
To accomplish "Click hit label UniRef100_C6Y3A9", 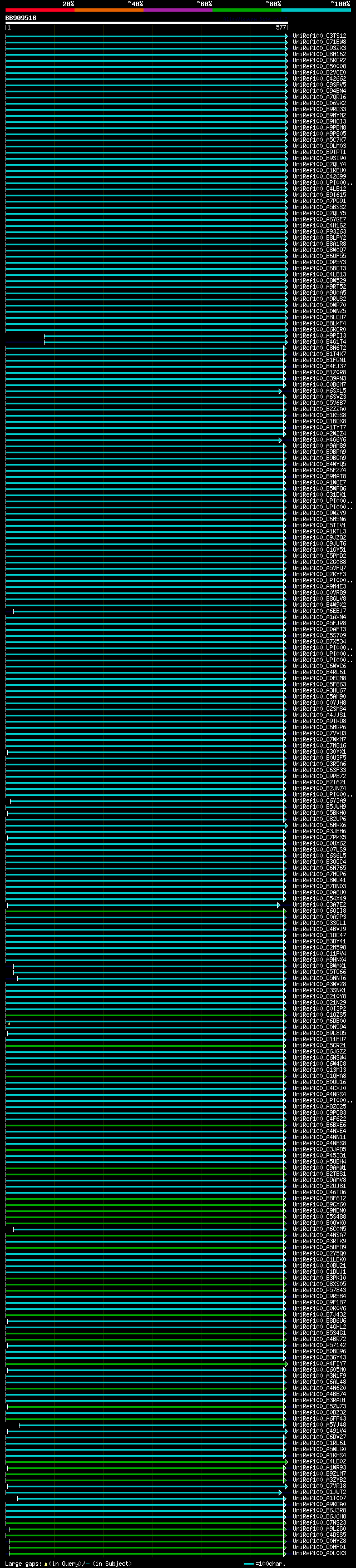I will [319, 801].
